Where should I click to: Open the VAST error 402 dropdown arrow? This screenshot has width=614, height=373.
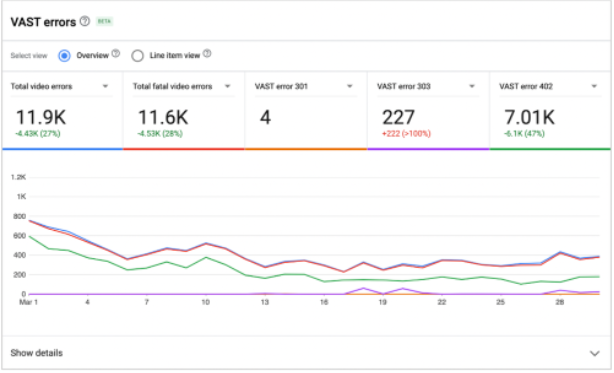point(594,86)
